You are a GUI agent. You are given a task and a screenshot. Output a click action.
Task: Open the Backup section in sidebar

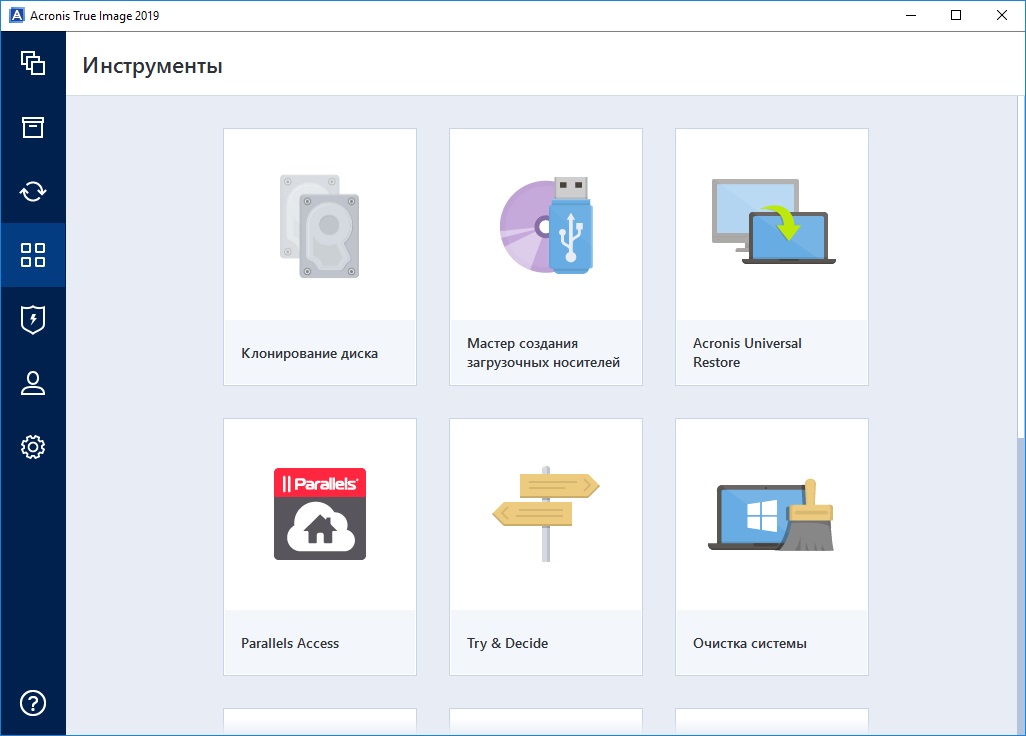tap(33, 63)
